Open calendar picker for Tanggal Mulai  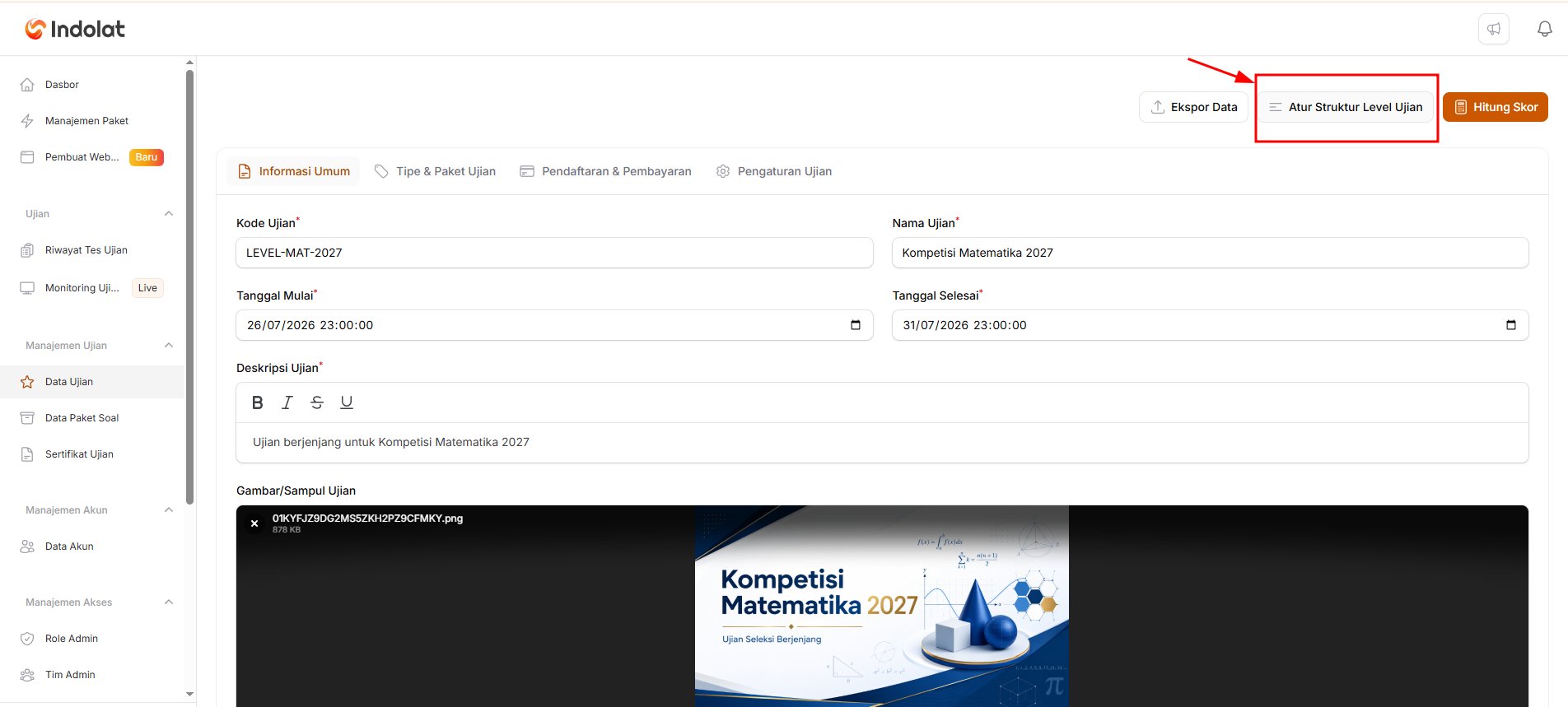[x=856, y=325]
